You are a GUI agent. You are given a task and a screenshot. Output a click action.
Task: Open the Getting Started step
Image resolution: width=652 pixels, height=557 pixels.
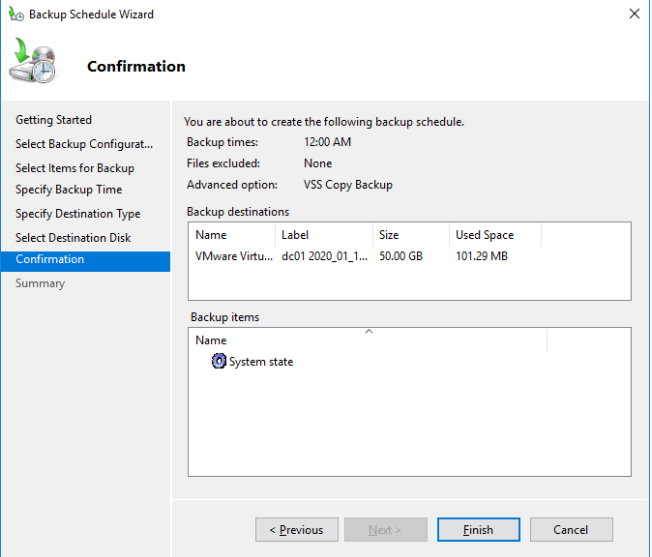tap(54, 120)
